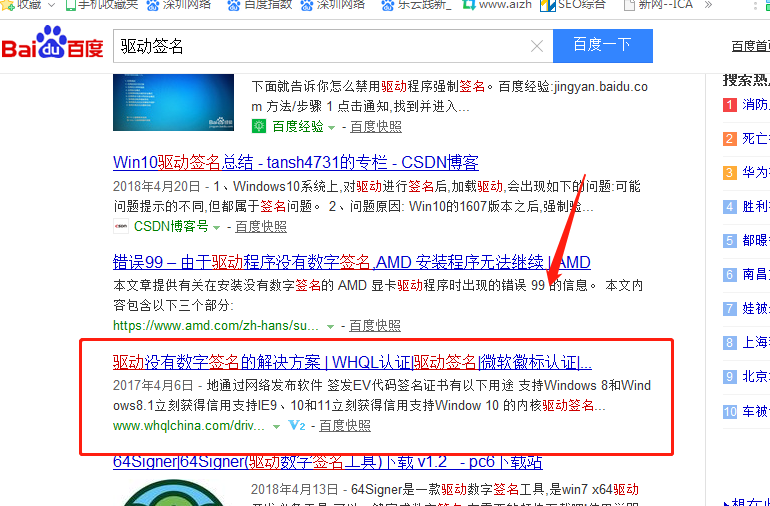
Task: Click the 百度一下 search button
Action: (x=603, y=46)
